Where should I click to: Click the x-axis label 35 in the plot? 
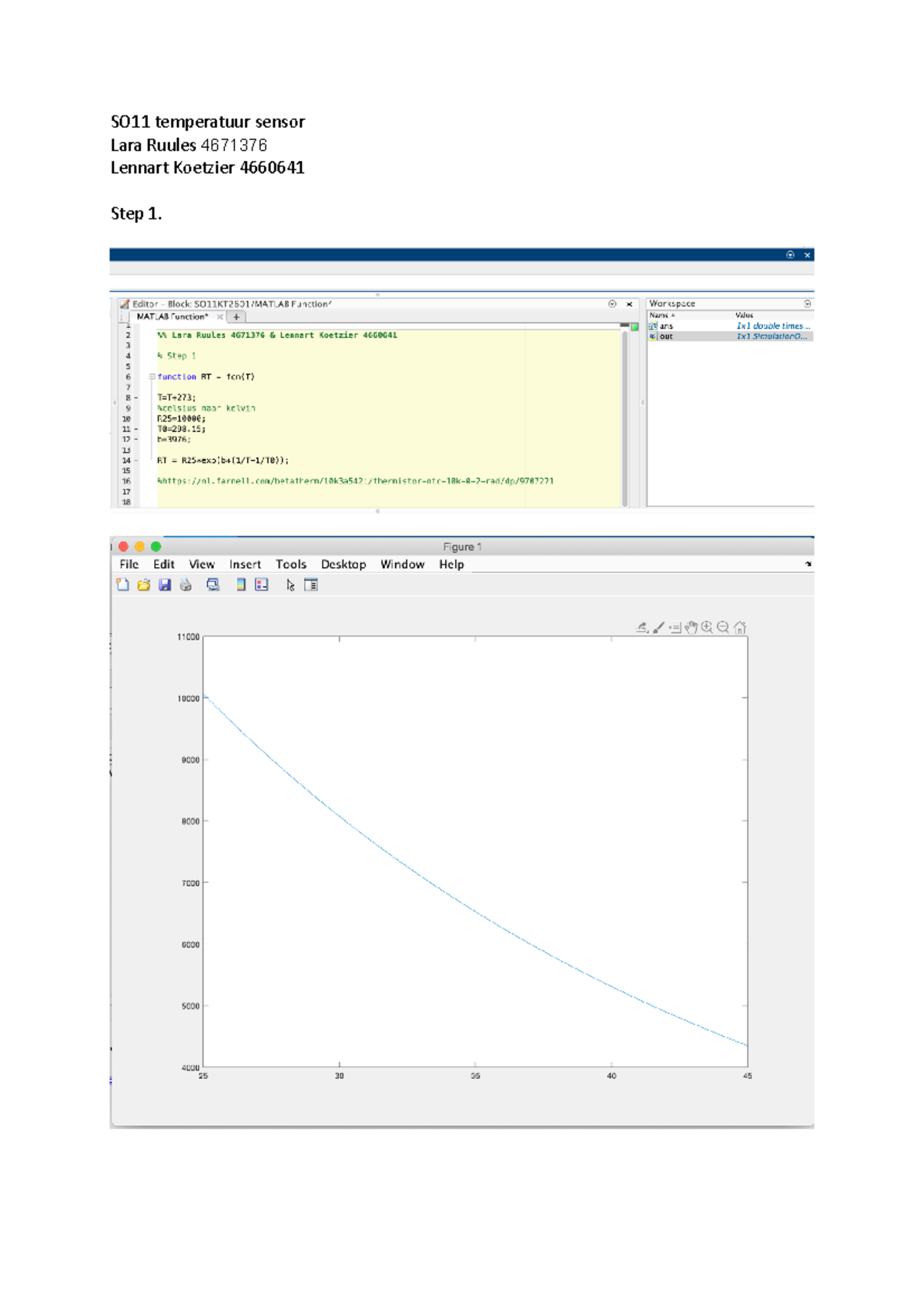pos(475,1076)
